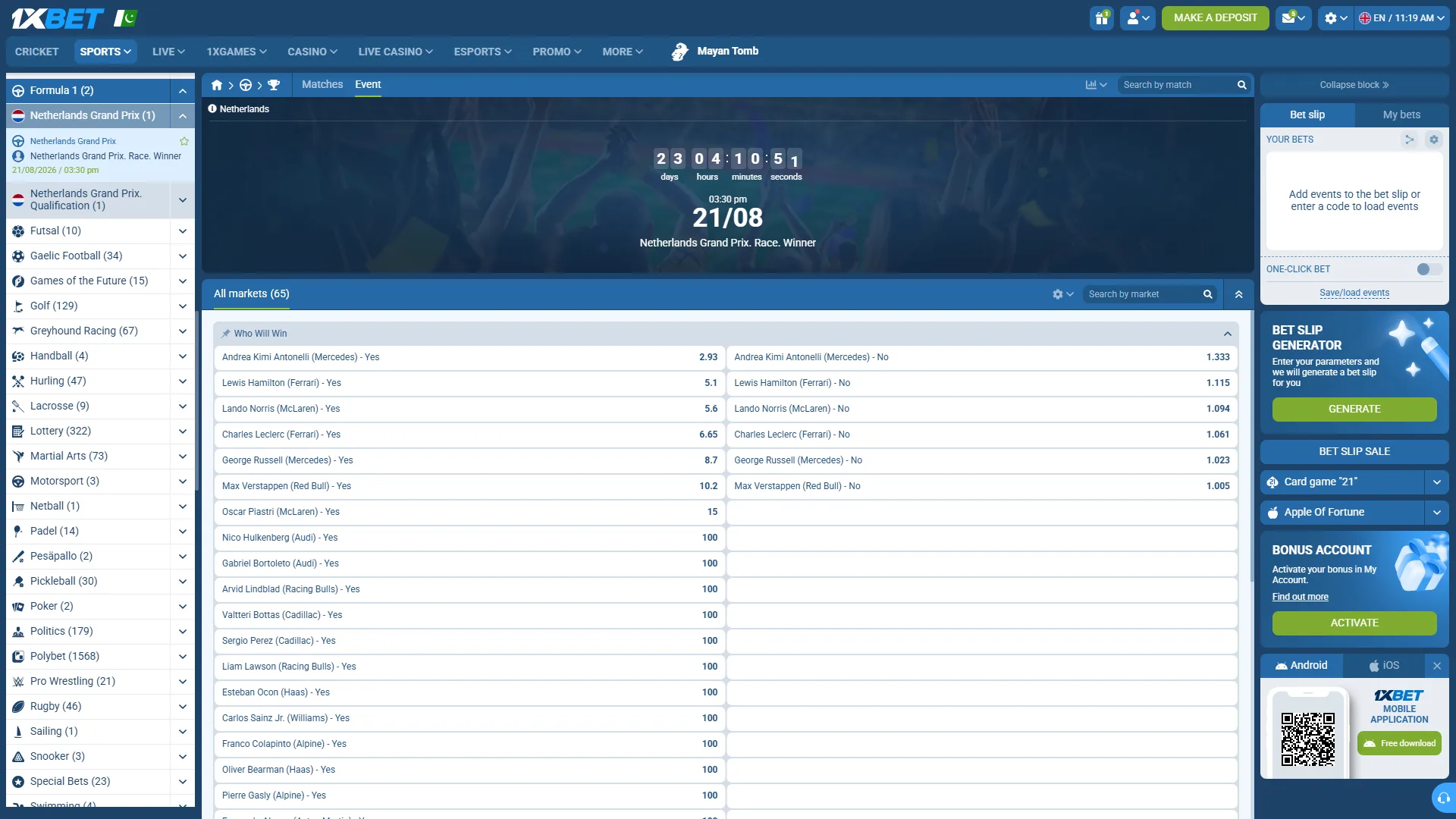
Task: Click the Activate bonus button
Action: click(1354, 623)
